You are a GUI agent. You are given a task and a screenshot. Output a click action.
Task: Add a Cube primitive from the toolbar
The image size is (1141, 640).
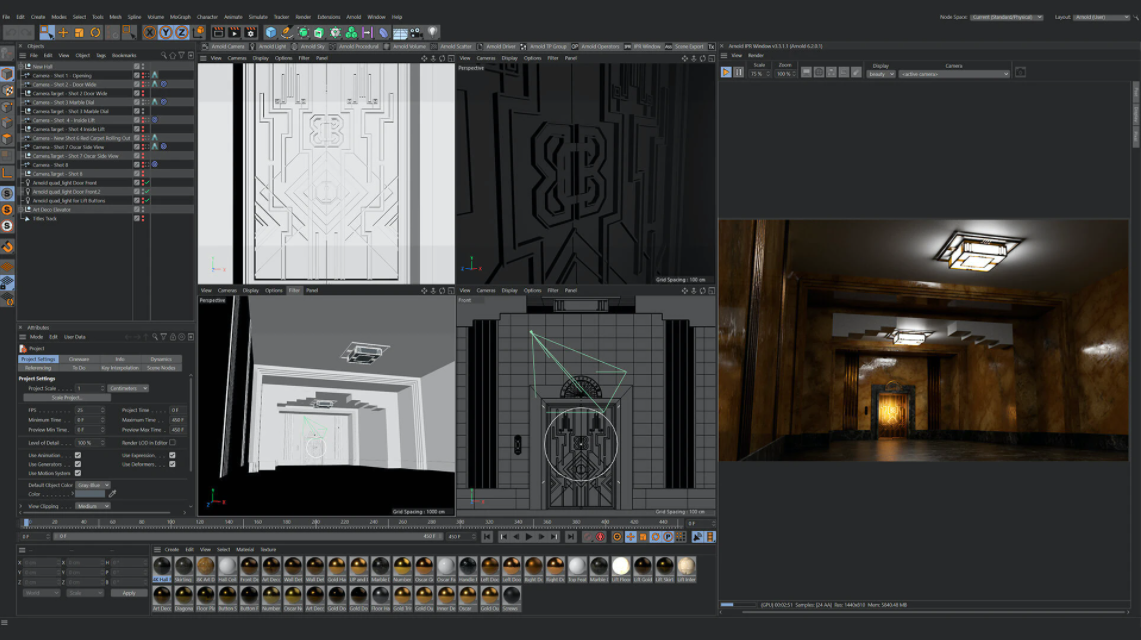[x=271, y=33]
